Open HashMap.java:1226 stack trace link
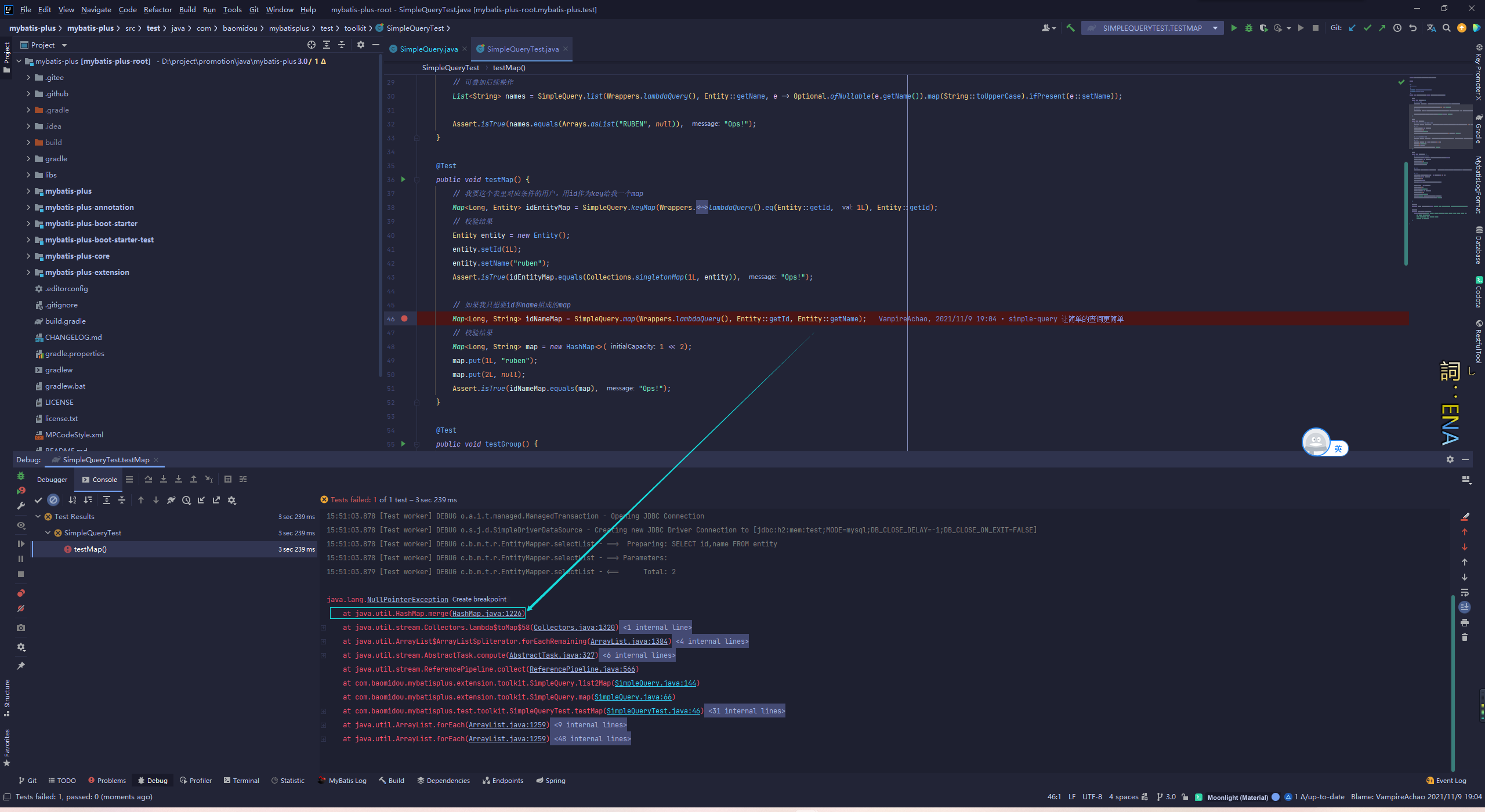Image resolution: width=1485 pixels, height=812 pixels. pos(487,613)
